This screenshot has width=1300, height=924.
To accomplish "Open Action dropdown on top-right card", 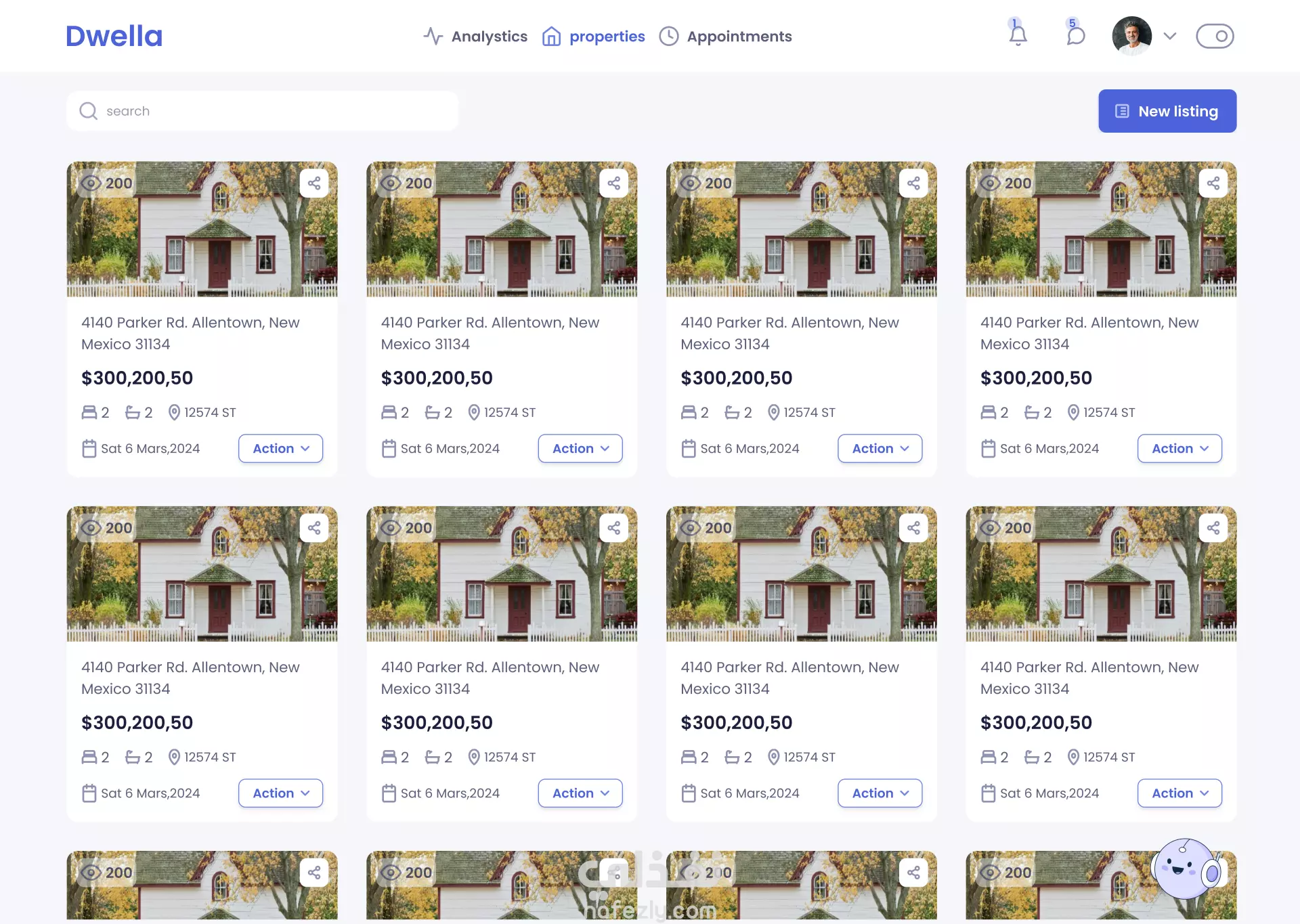I will click(1179, 449).
